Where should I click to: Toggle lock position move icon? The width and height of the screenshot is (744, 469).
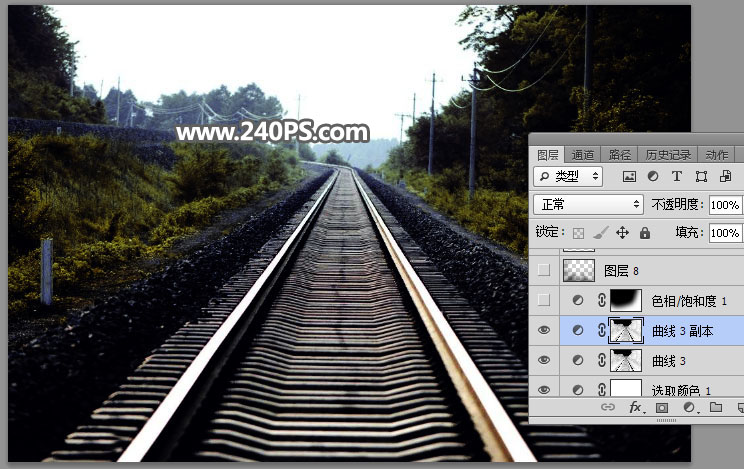point(622,233)
